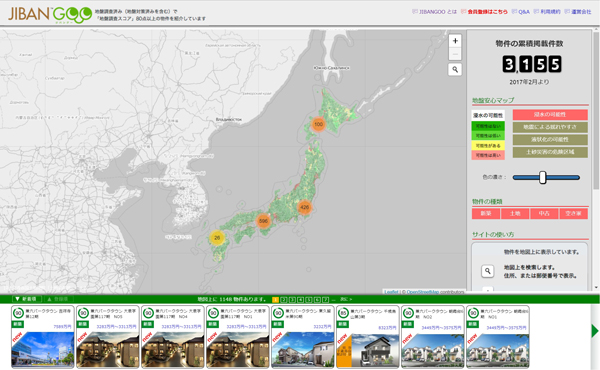Click the right panel vertical scrollbar

[596, 111]
